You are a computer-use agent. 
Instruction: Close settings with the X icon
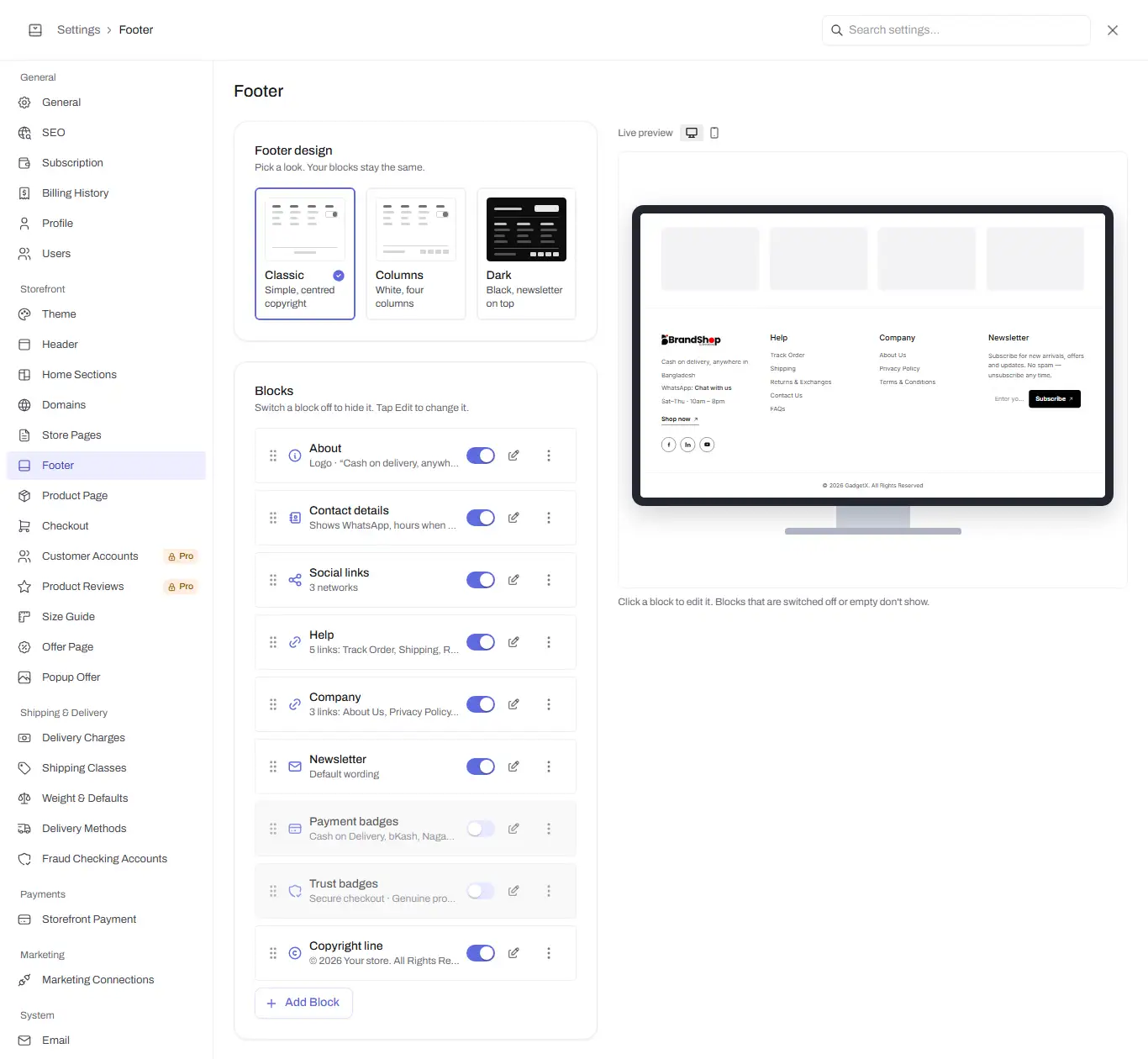1113,30
